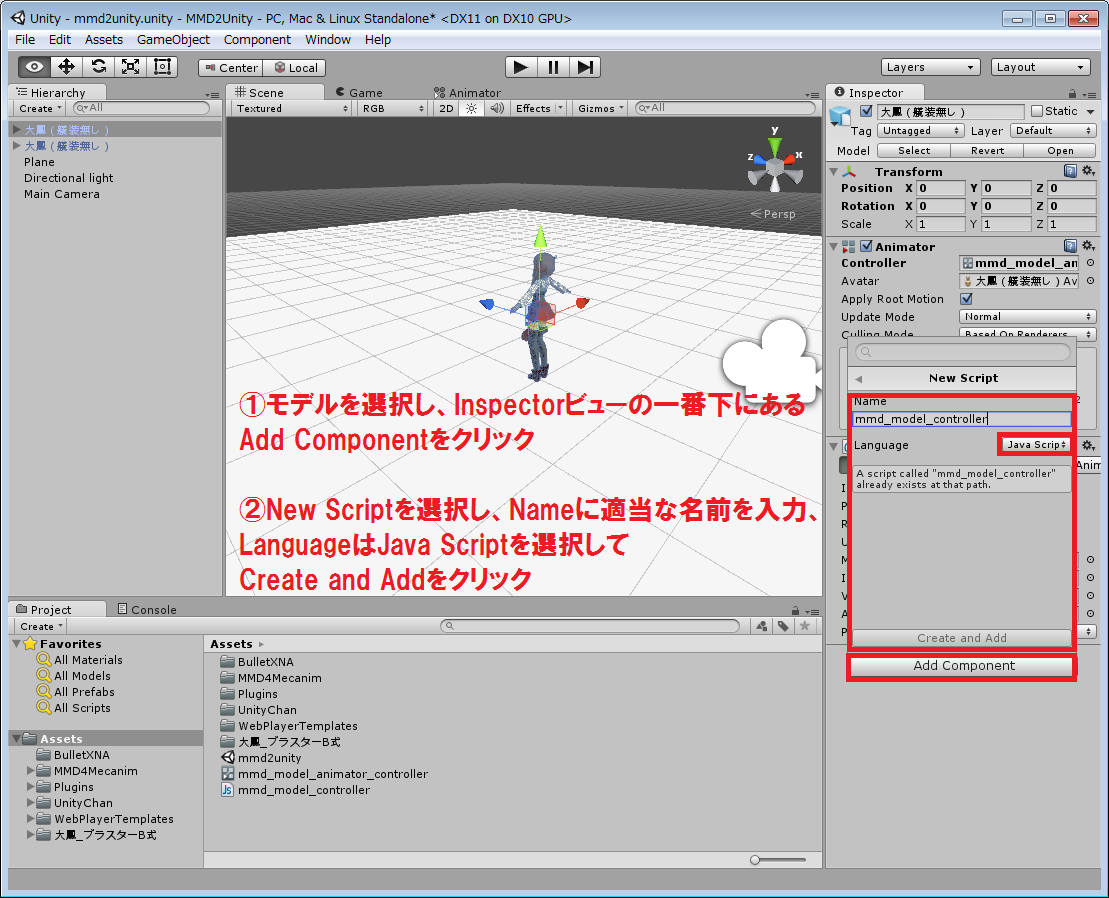This screenshot has height=898, width=1109.
Task: Click the Inspector lock icon
Action: (x=1072, y=93)
